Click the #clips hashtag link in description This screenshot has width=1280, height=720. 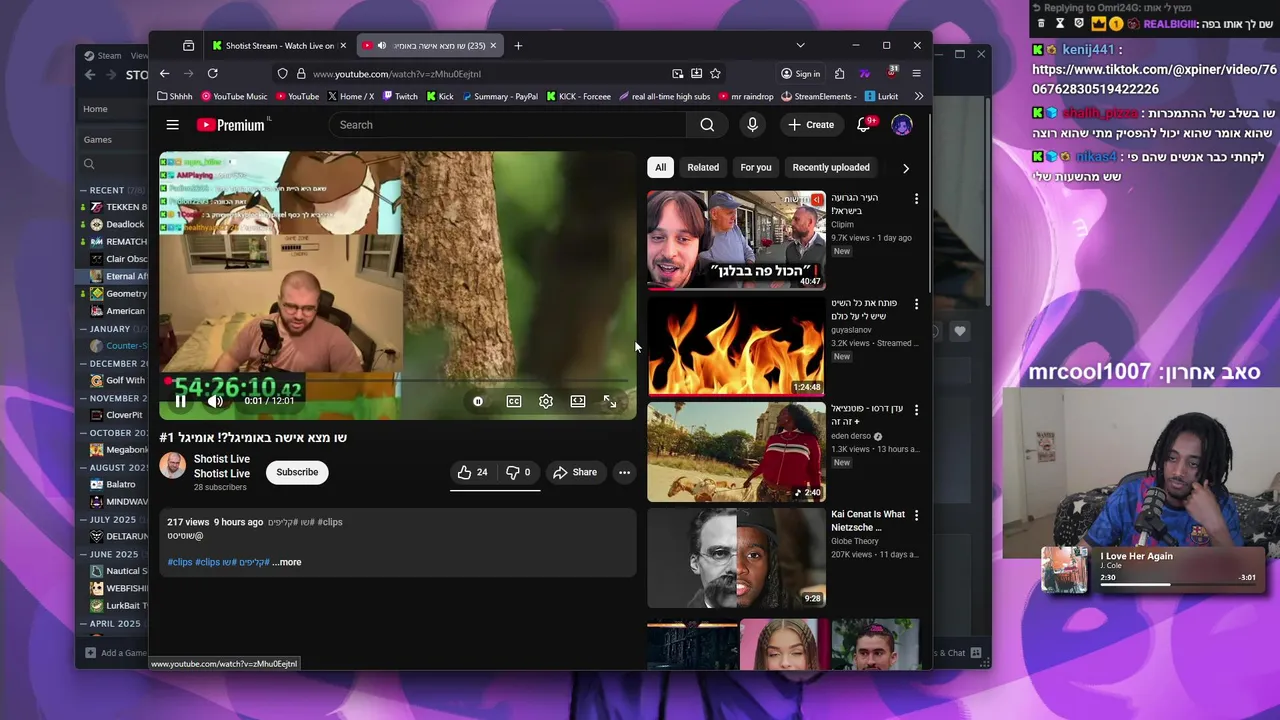pos(180,562)
